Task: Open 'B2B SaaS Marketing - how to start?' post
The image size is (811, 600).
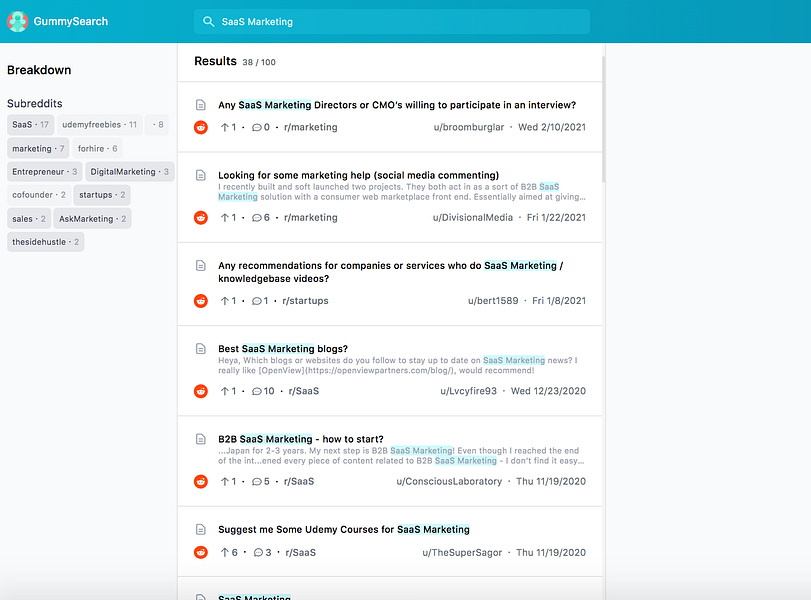Action: (x=301, y=439)
